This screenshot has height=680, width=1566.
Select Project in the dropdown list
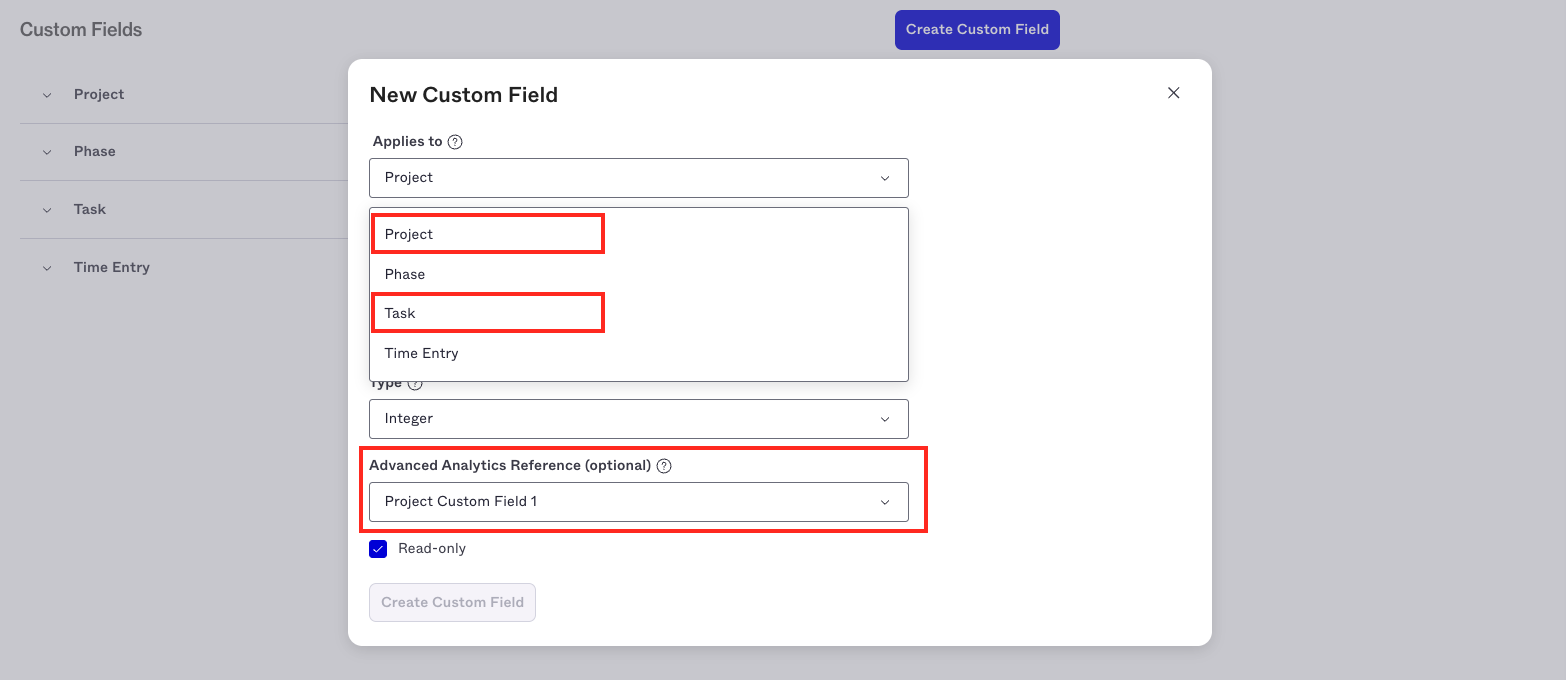[x=639, y=234]
